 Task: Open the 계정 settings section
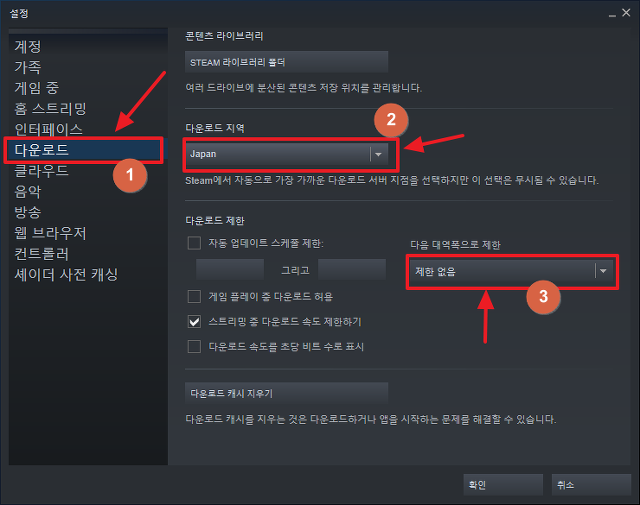coord(28,47)
